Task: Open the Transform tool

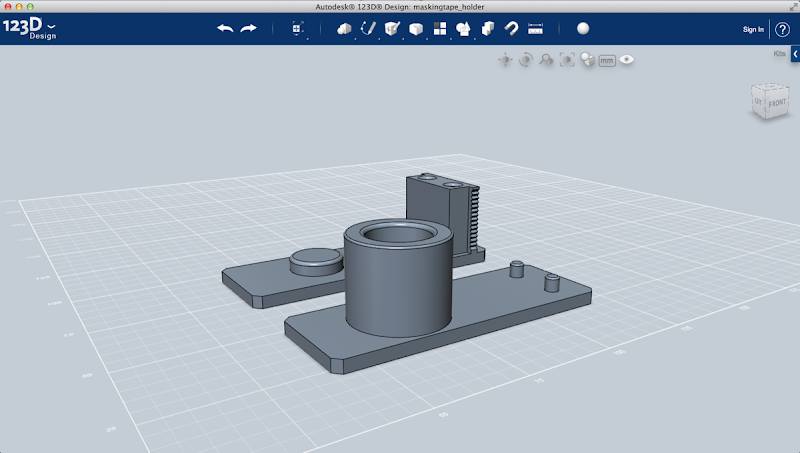Action: [297, 29]
